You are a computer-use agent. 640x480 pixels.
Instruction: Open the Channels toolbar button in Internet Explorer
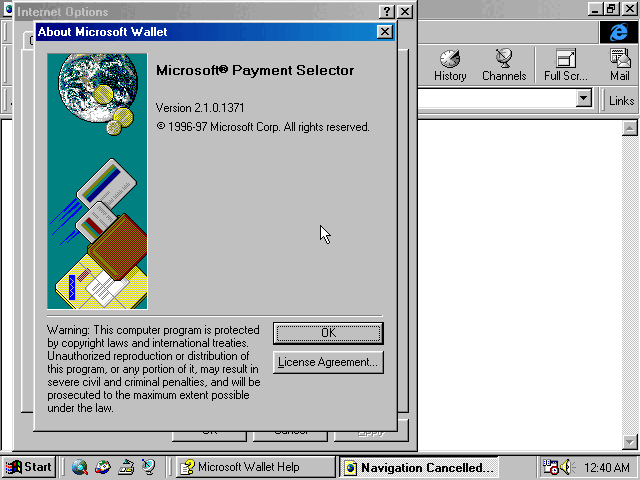pos(504,65)
